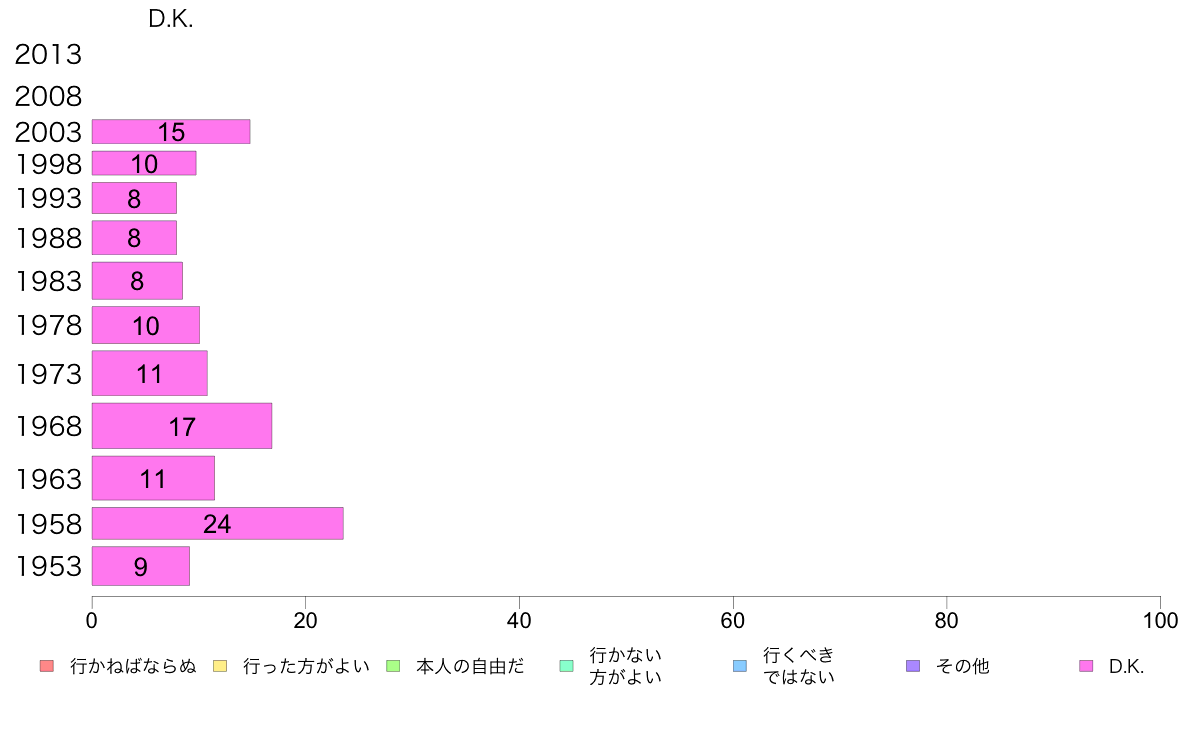Click the D.K. column header text
This screenshot has height=736, width=1188.
pyautogui.click(x=170, y=20)
